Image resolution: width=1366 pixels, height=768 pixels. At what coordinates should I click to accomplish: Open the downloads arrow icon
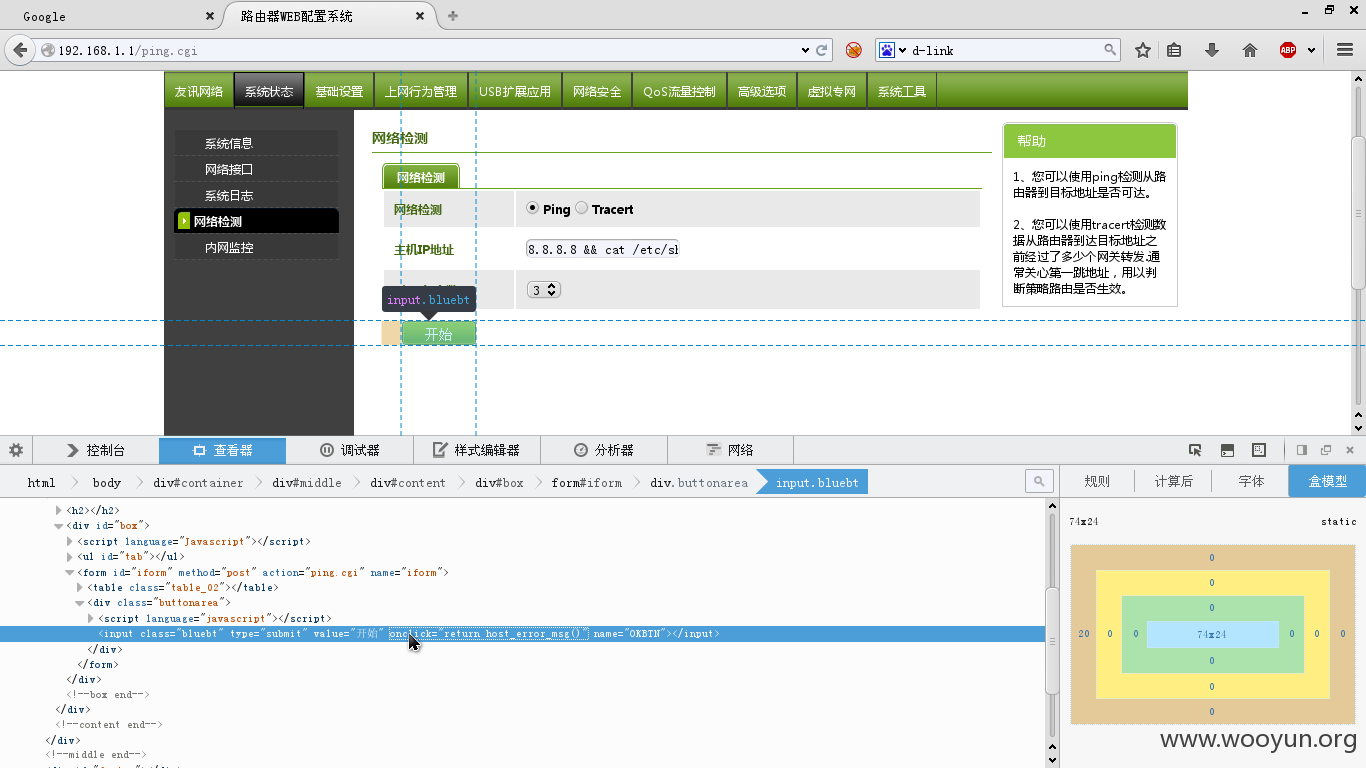tap(1212, 50)
